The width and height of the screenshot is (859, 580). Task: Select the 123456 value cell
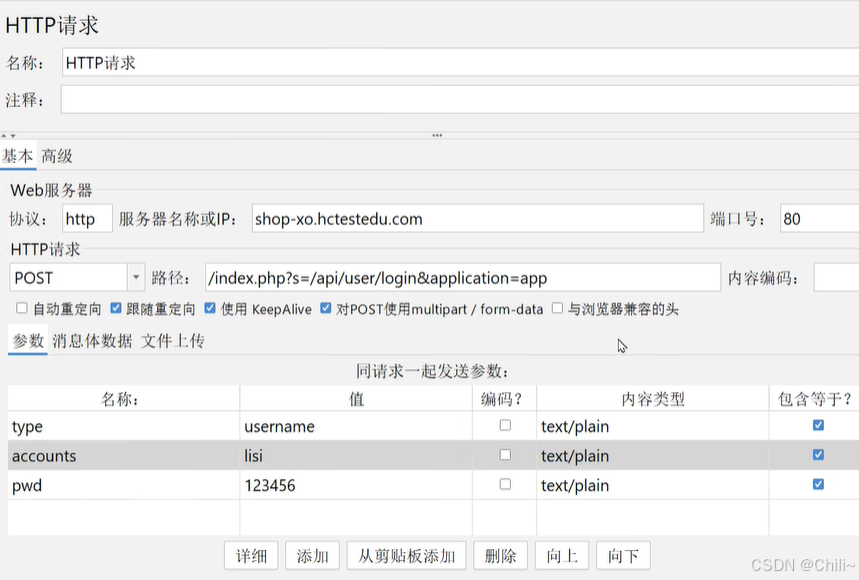click(356, 485)
